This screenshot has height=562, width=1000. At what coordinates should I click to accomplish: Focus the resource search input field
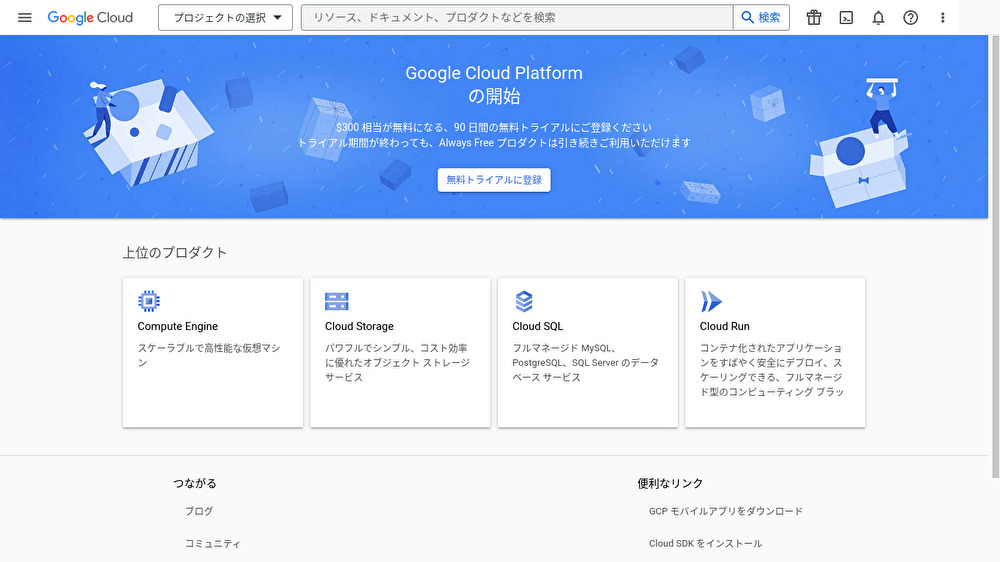(516, 18)
